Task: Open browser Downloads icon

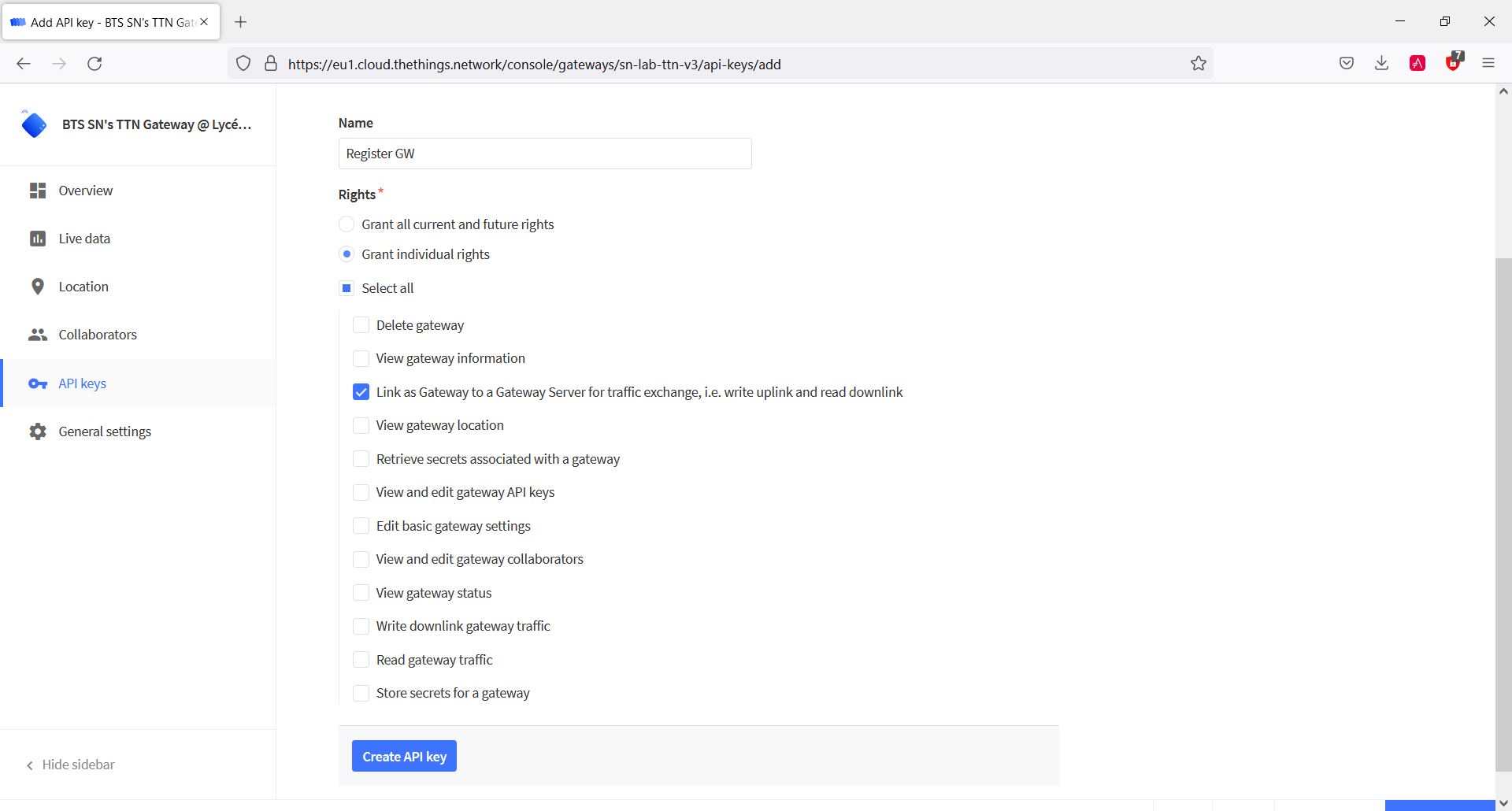Action: click(1381, 64)
